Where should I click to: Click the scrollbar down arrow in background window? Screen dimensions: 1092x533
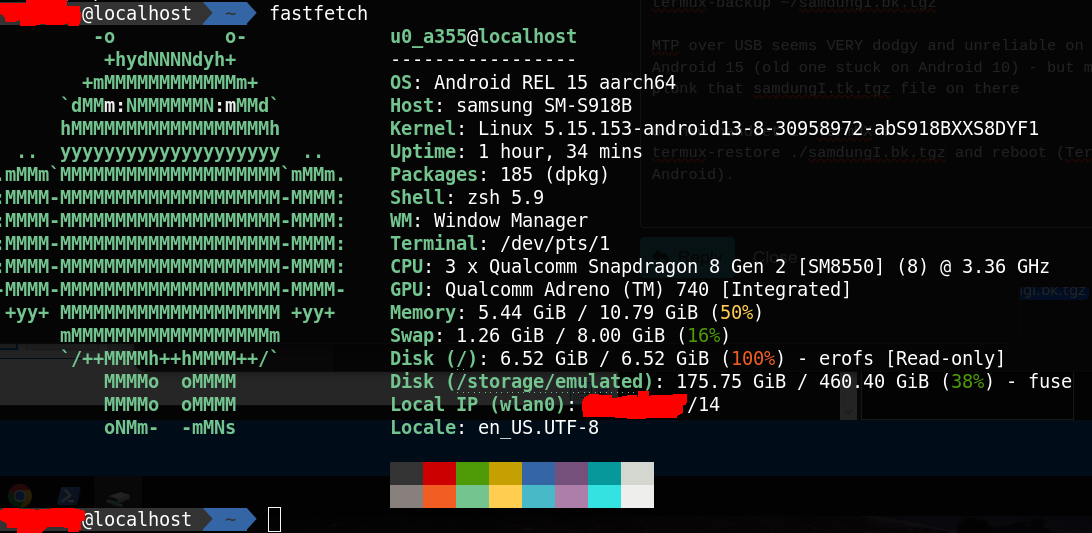pos(848,412)
